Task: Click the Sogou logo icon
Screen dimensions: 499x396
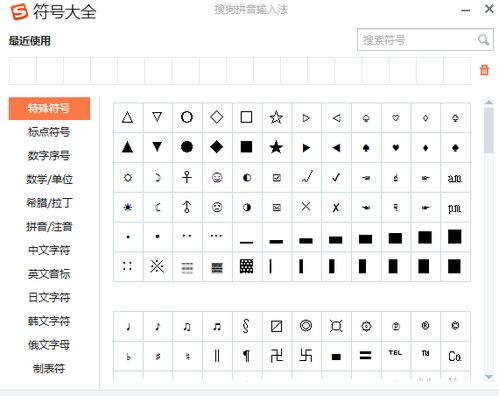Action: tap(19, 12)
